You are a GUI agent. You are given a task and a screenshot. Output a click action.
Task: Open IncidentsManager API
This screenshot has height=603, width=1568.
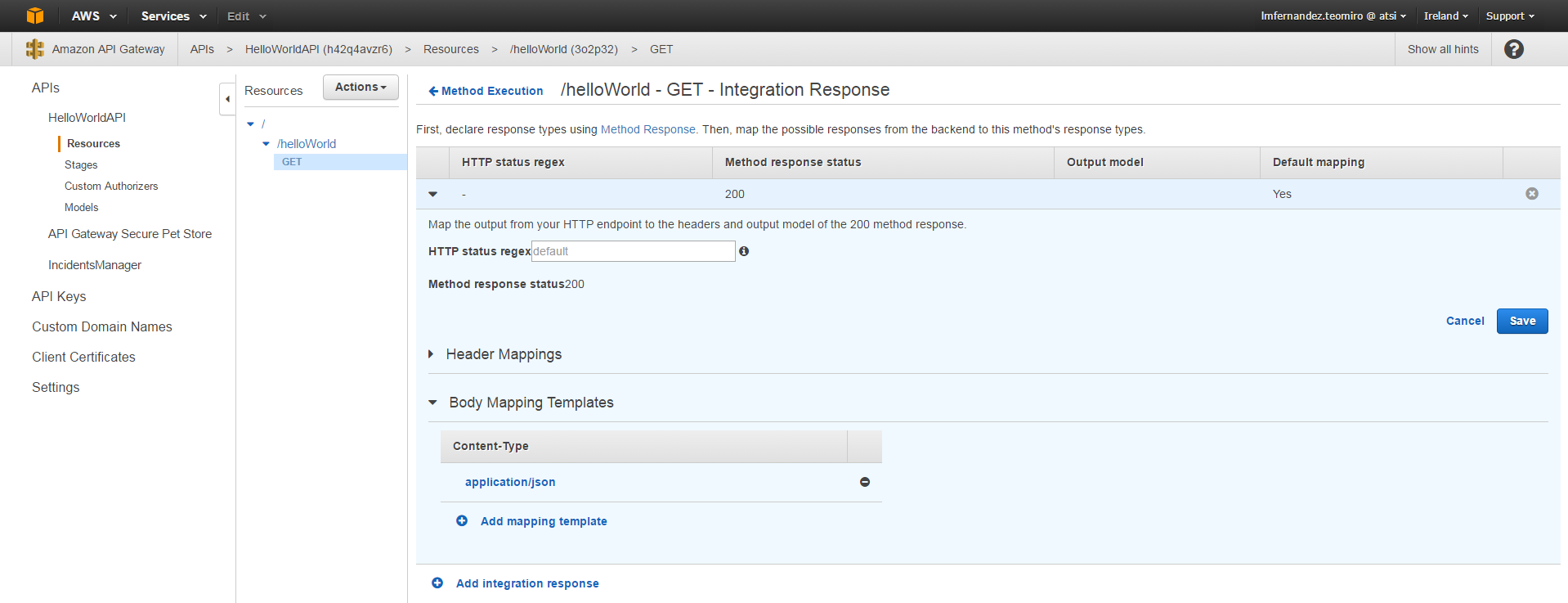coord(95,265)
